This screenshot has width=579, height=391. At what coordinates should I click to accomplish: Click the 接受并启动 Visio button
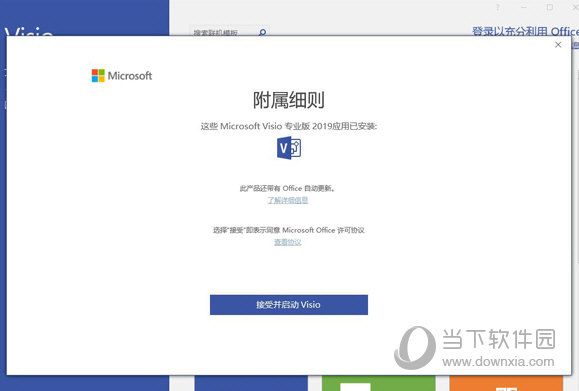point(289,305)
